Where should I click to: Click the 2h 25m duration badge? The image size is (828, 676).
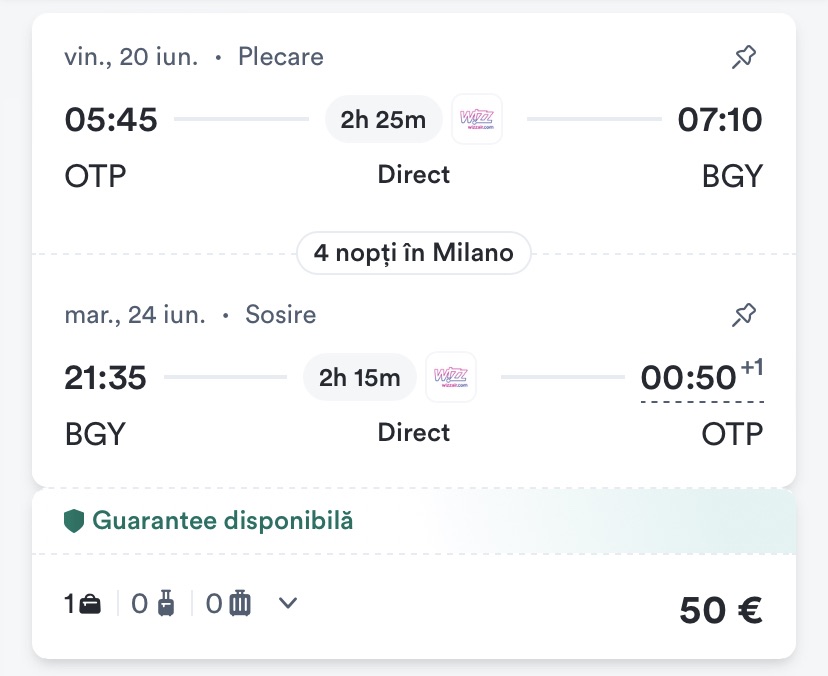click(383, 120)
